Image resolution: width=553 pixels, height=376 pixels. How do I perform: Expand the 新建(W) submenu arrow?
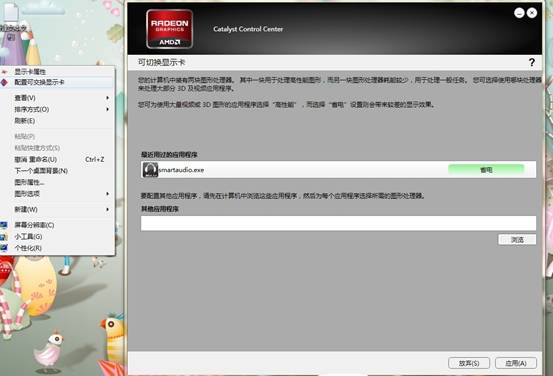point(107,210)
